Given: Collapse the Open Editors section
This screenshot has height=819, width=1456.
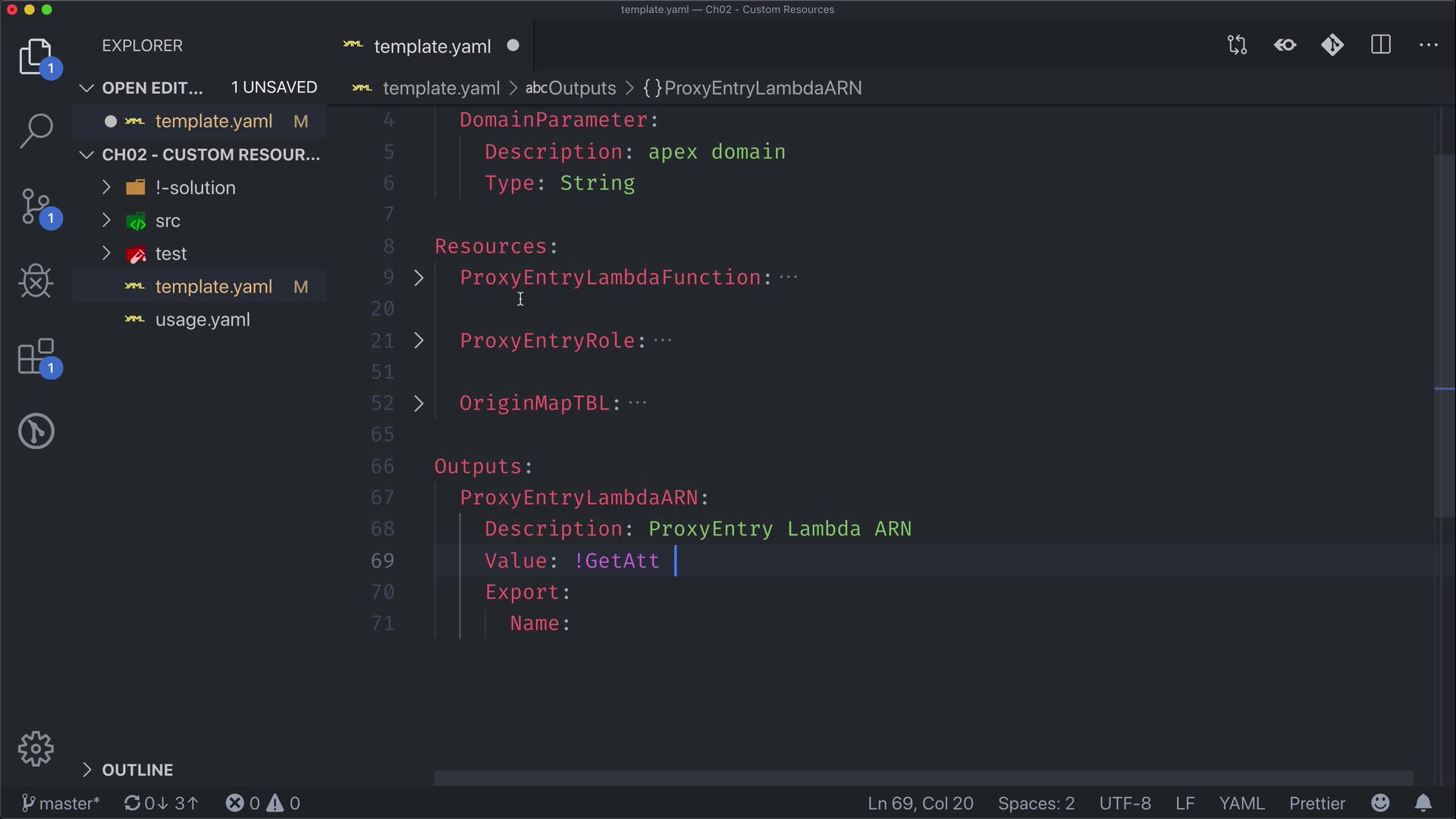Looking at the screenshot, I should pyautogui.click(x=87, y=88).
